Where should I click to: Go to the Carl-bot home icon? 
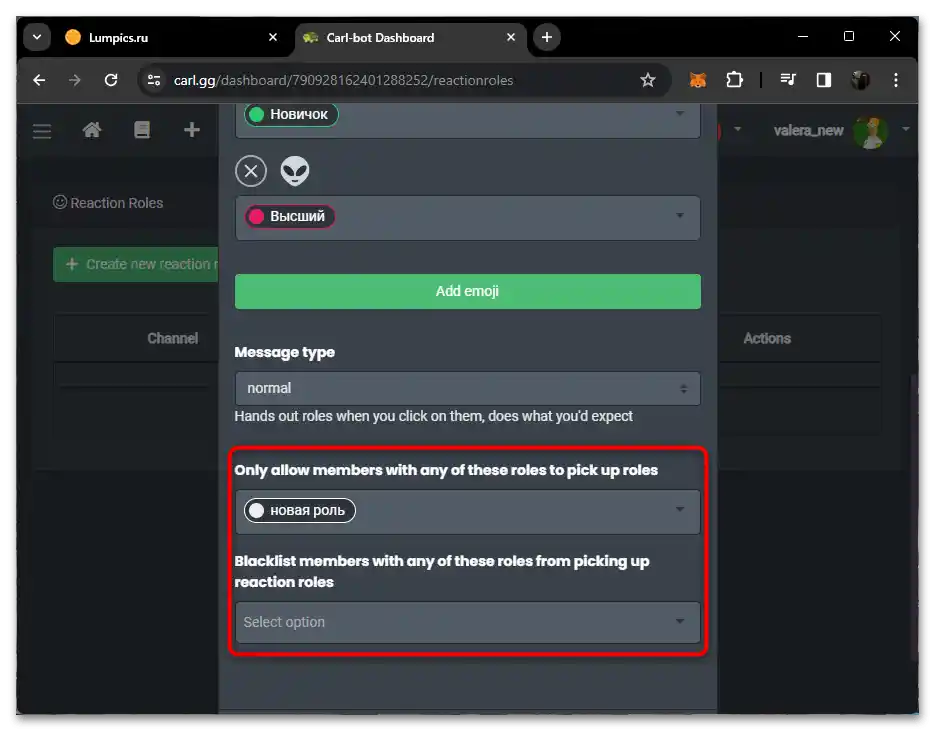pos(92,130)
